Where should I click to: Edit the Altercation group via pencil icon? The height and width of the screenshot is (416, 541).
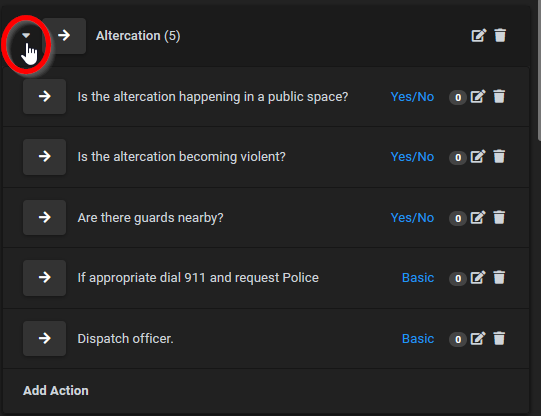(x=479, y=35)
